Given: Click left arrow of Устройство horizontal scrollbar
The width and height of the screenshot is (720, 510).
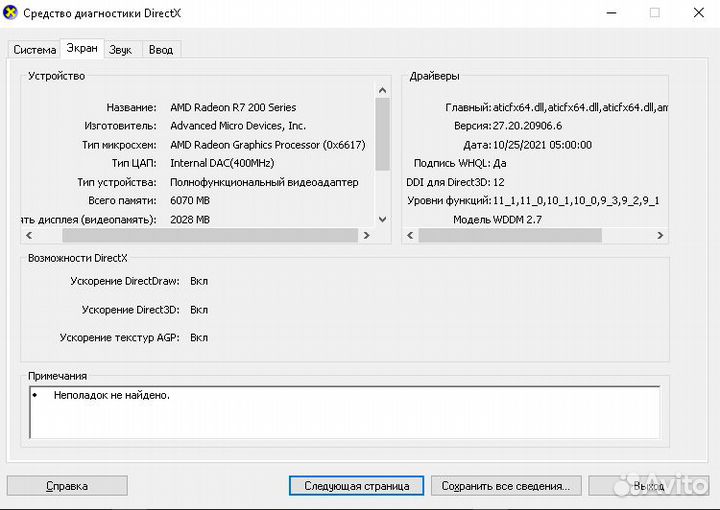Looking at the screenshot, I should (x=28, y=236).
